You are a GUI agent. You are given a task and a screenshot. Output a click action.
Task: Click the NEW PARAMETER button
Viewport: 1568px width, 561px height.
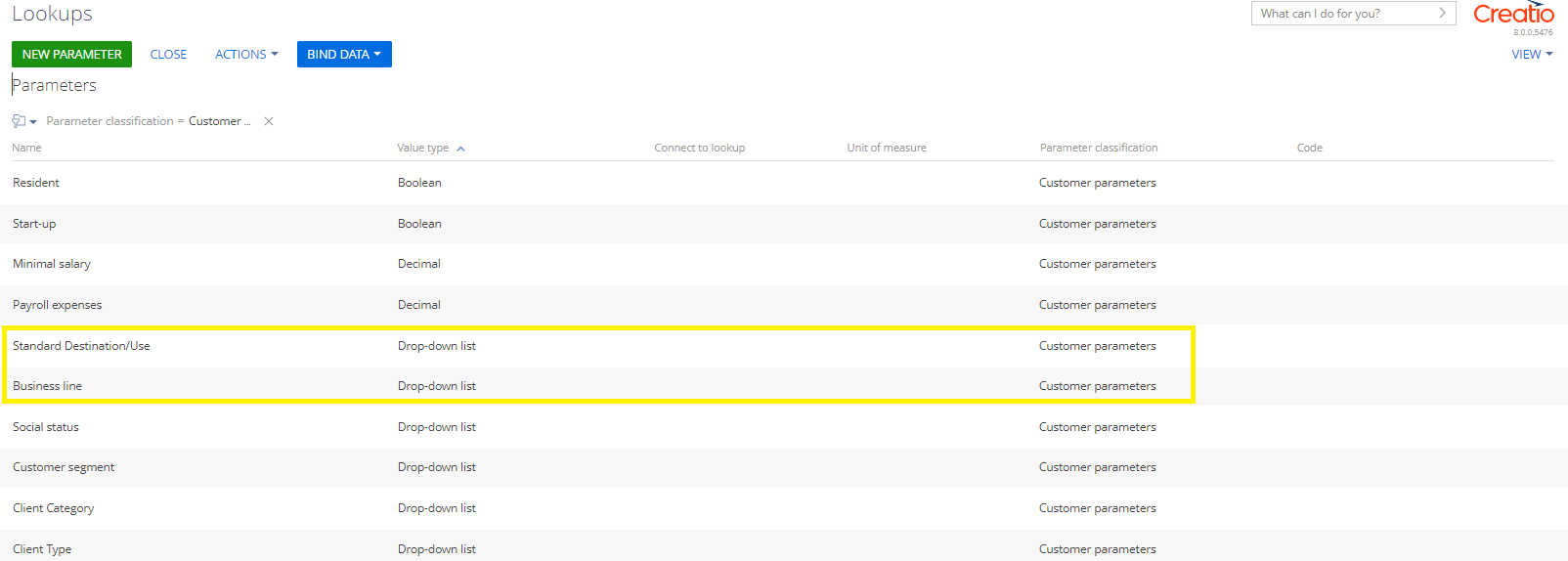coord(71,55)
